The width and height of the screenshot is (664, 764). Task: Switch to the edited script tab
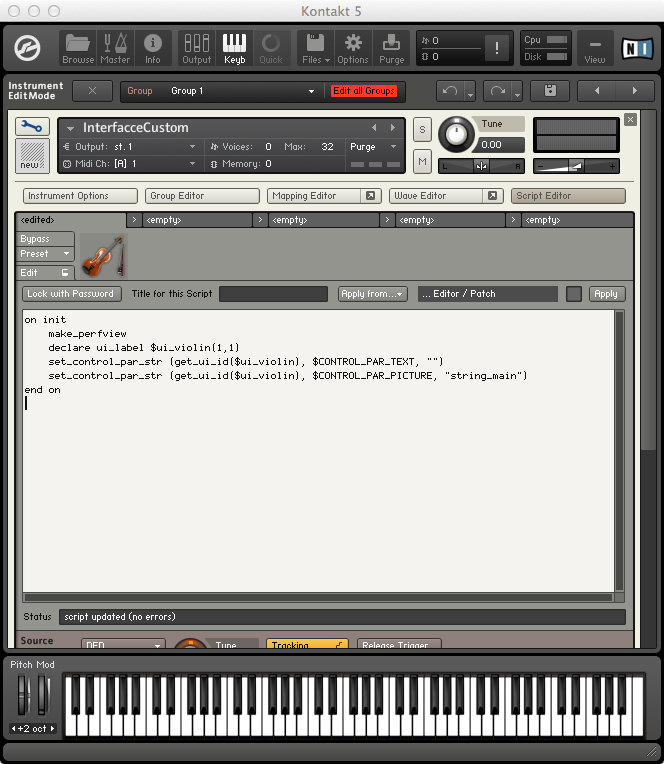pyautogui.click(x=70, y=219)
